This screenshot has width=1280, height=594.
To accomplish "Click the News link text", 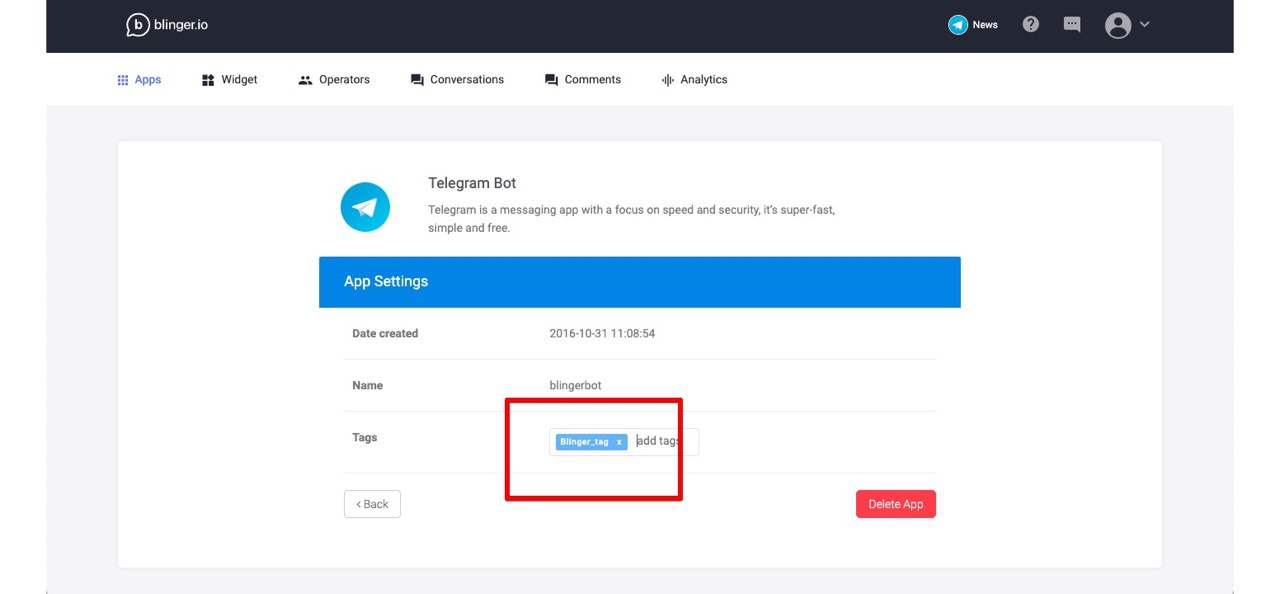I will pos(985,25).
